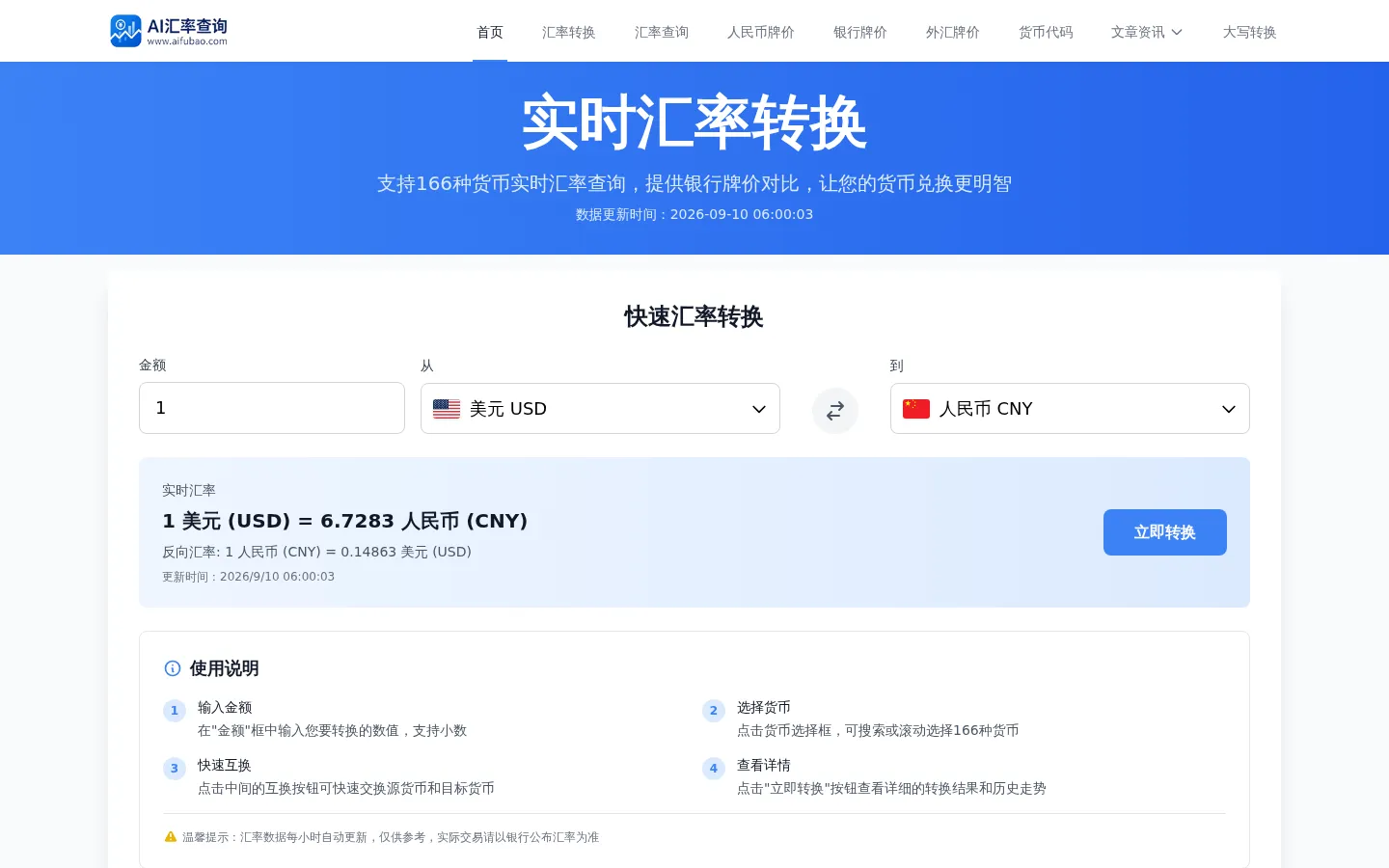Click the 立即转换 button
This screenshot has height=868, width=1389.
coord(1165,532)
